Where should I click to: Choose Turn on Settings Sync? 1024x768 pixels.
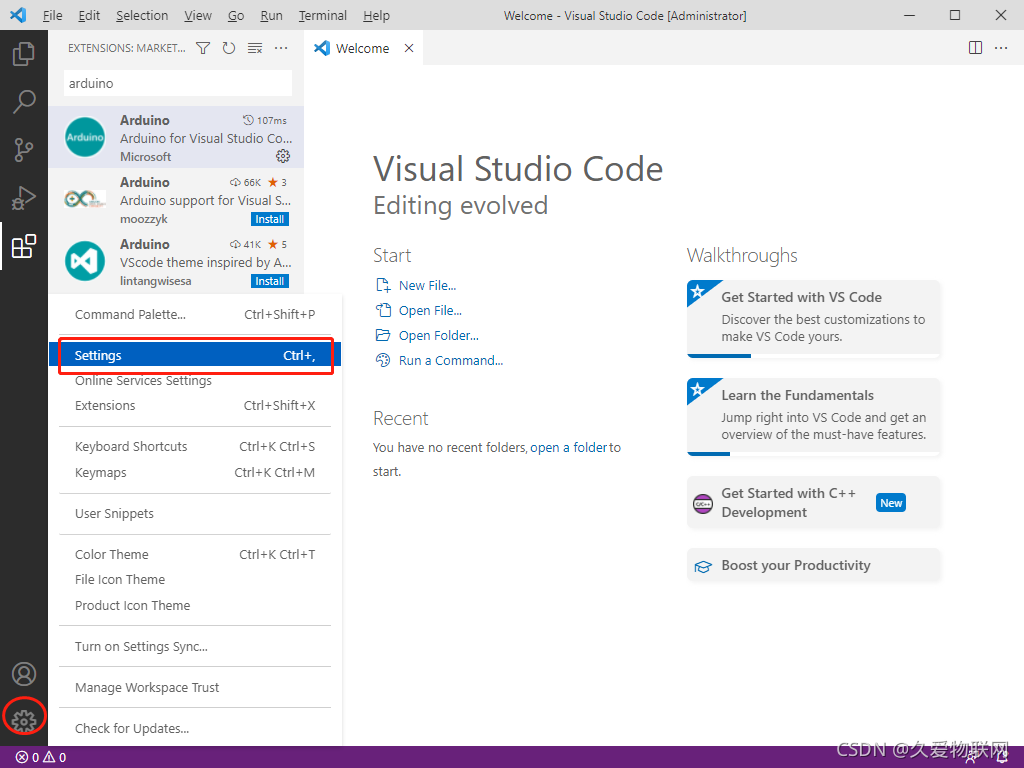[x=195, y=647]
